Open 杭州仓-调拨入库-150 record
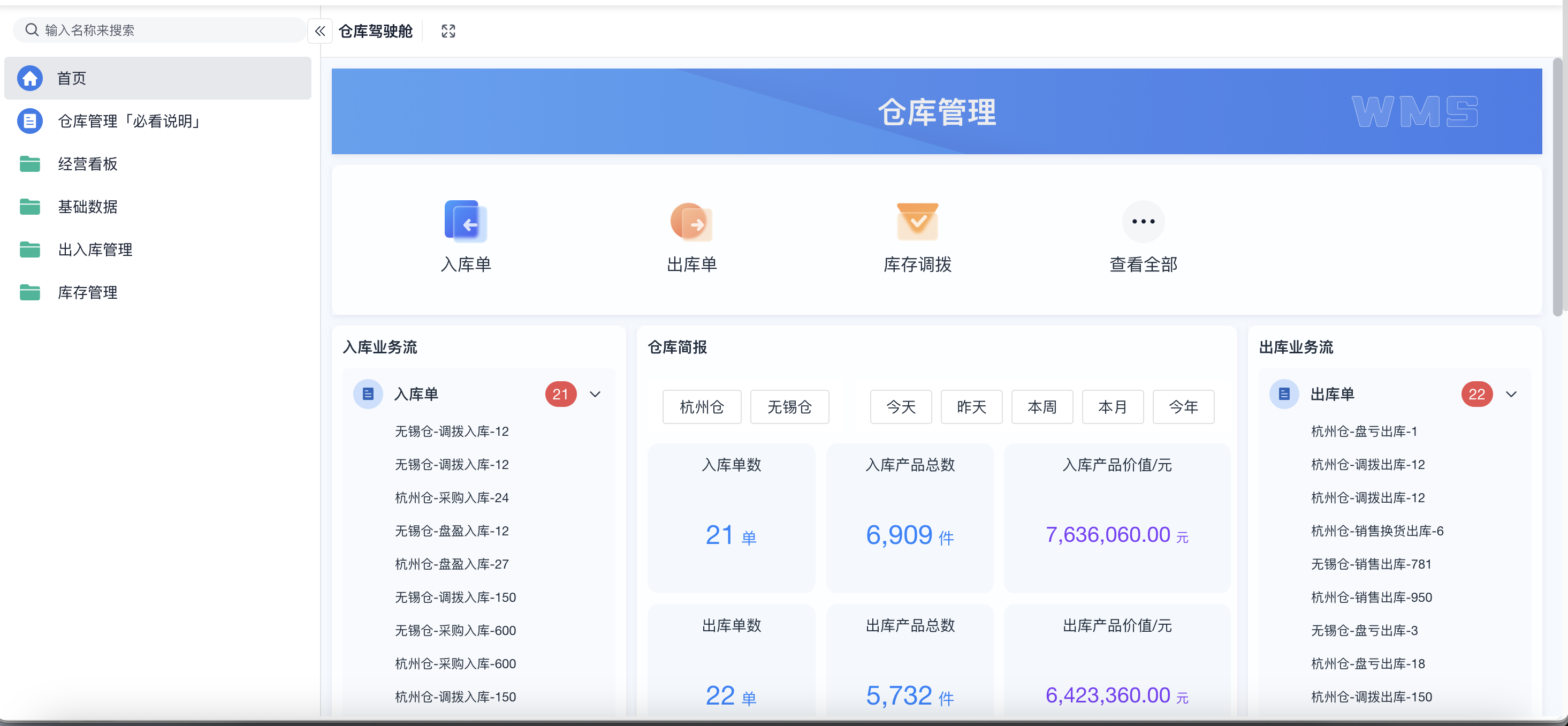Image resolution: width=1568 pixels, height=726 pixels. (455, 697)
